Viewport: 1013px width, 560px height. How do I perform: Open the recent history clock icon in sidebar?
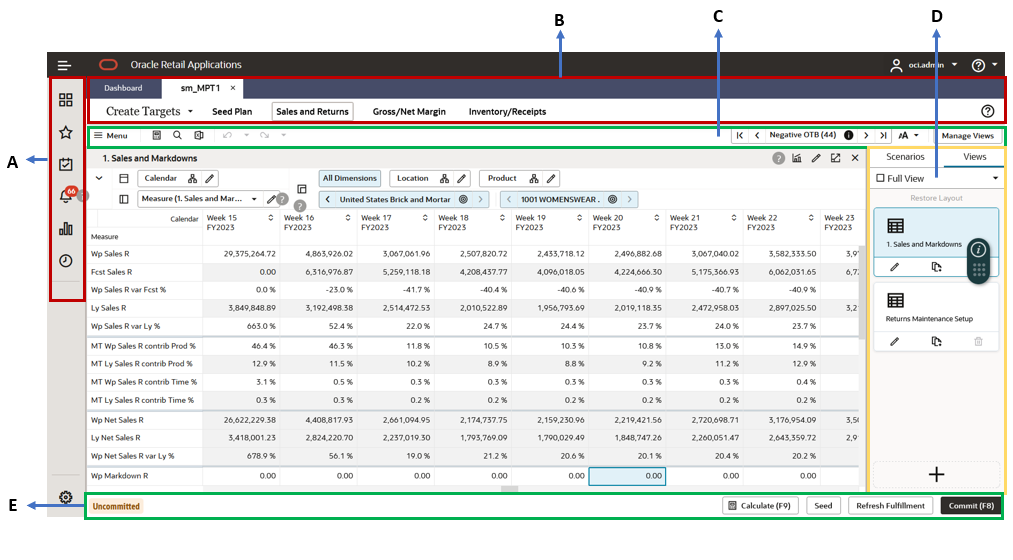tap(66, 260)
